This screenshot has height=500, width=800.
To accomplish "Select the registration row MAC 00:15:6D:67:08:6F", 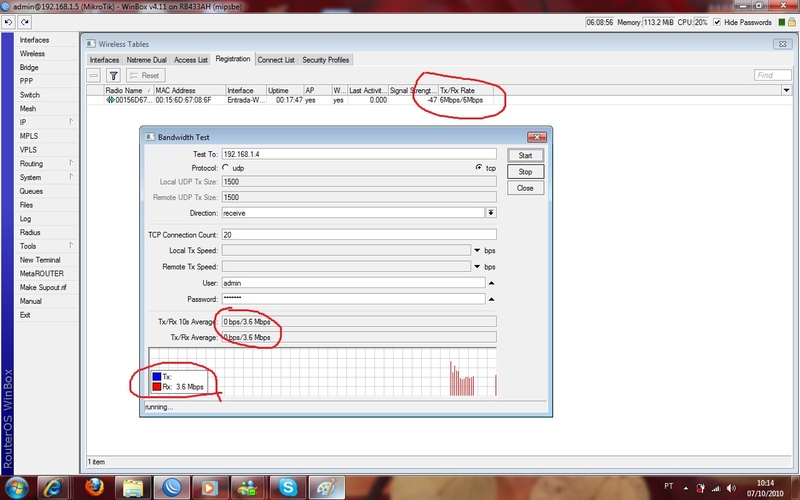I will [x=290, y=100].
